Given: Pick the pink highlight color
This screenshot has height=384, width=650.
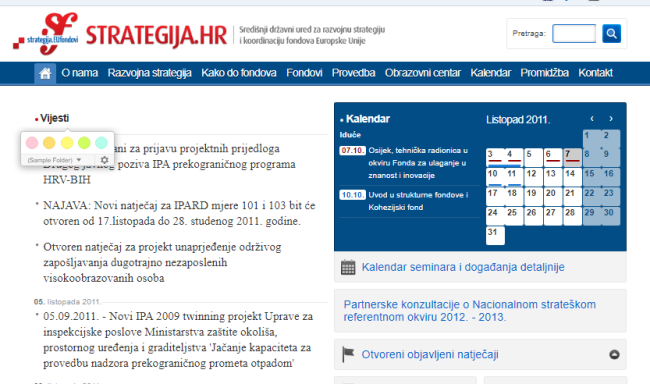Looking at the screenshot, I should coord(32,143).
